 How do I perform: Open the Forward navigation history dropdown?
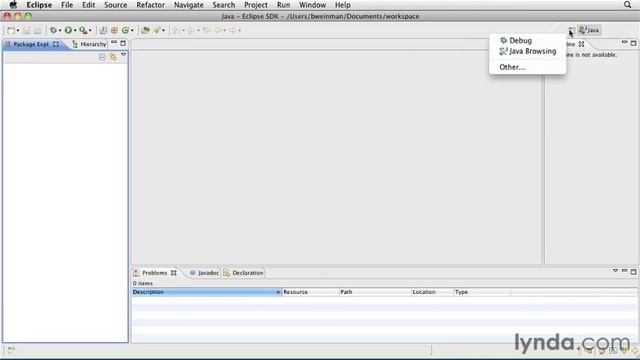[240, 31]
